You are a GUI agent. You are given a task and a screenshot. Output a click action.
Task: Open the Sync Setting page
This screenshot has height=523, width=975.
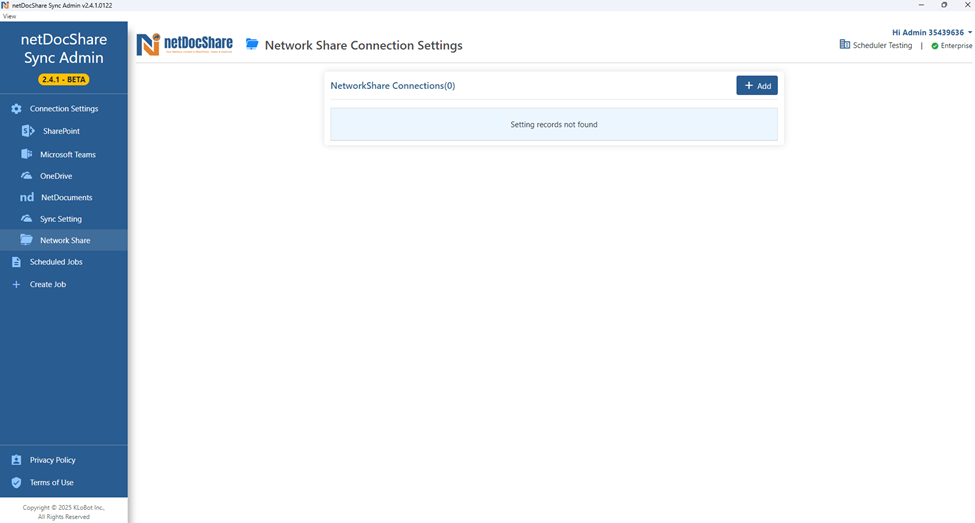click(x=63, y=219)
